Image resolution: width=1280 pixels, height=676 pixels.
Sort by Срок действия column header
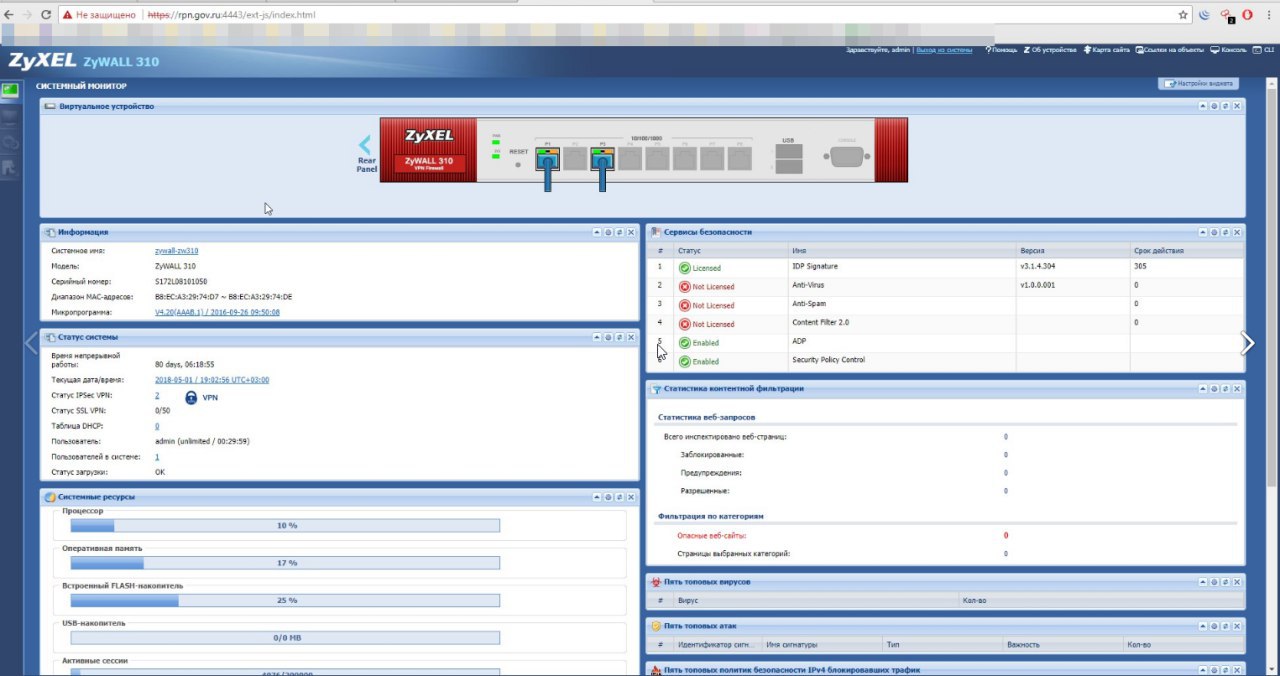point(1187,250)
